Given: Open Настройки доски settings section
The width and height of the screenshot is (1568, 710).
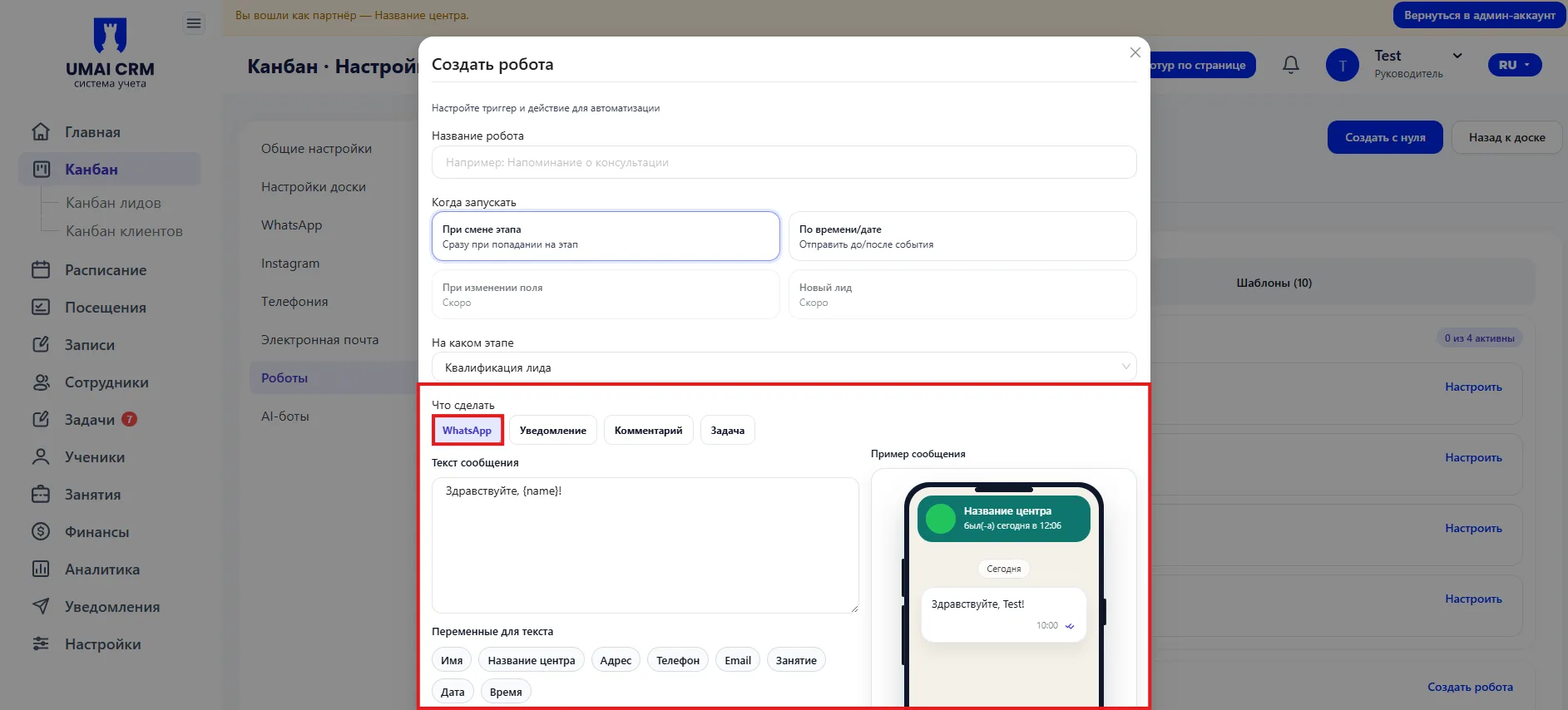Looking at the screenshot, I should coord(314,187).
